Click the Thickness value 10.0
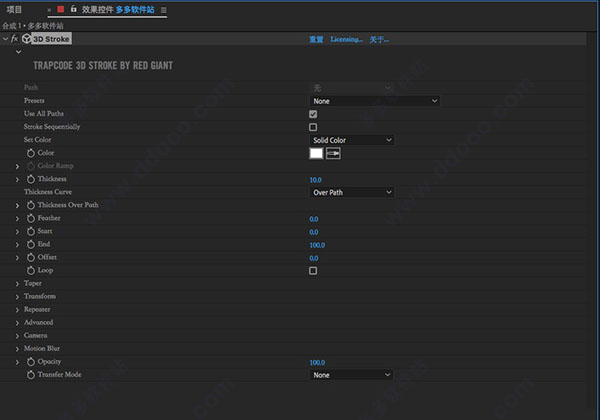This screenshot has width=600, height=420. [315, 180]
